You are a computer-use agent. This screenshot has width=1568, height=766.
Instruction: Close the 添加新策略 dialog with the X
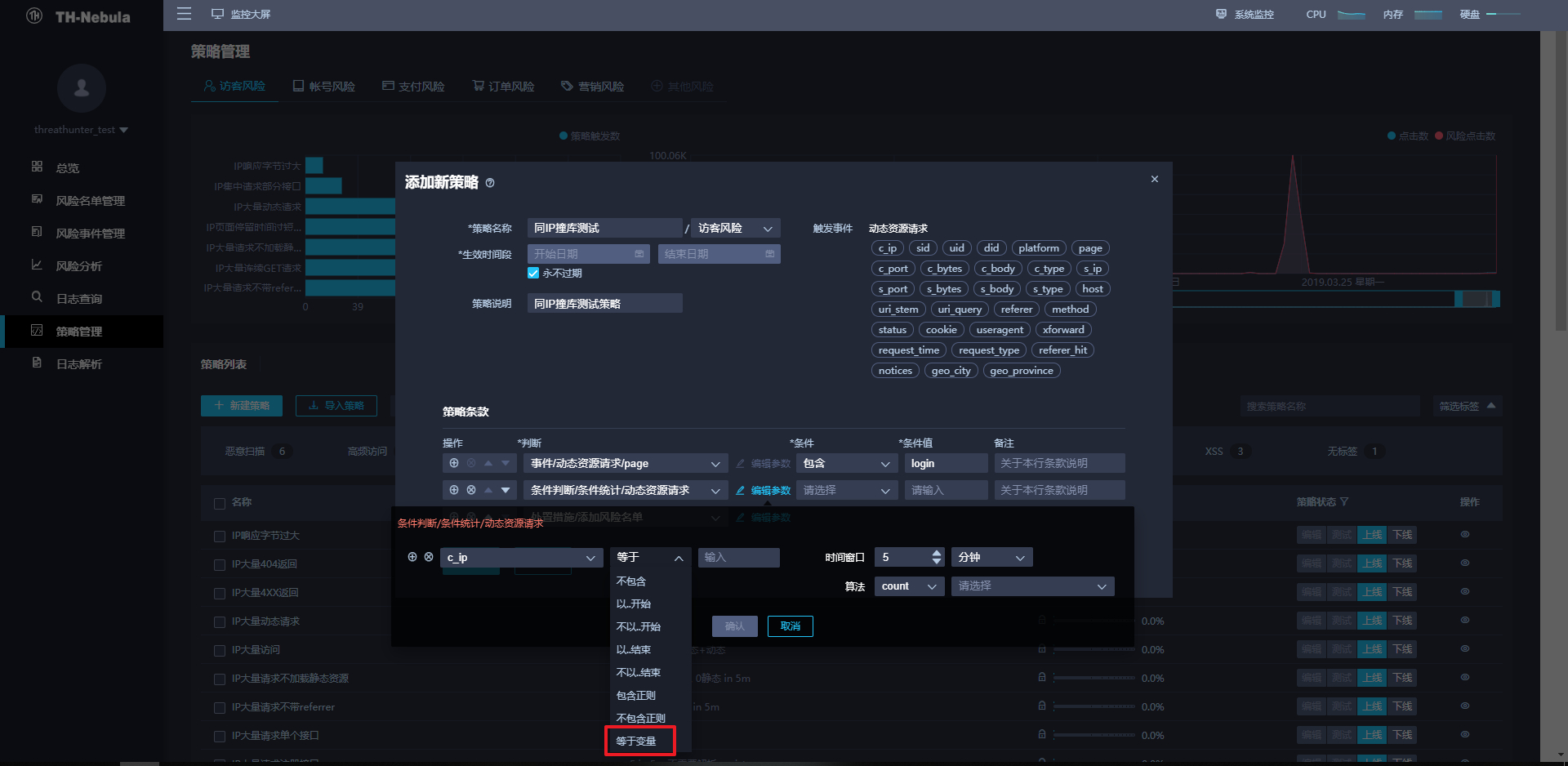(1155, 179)
